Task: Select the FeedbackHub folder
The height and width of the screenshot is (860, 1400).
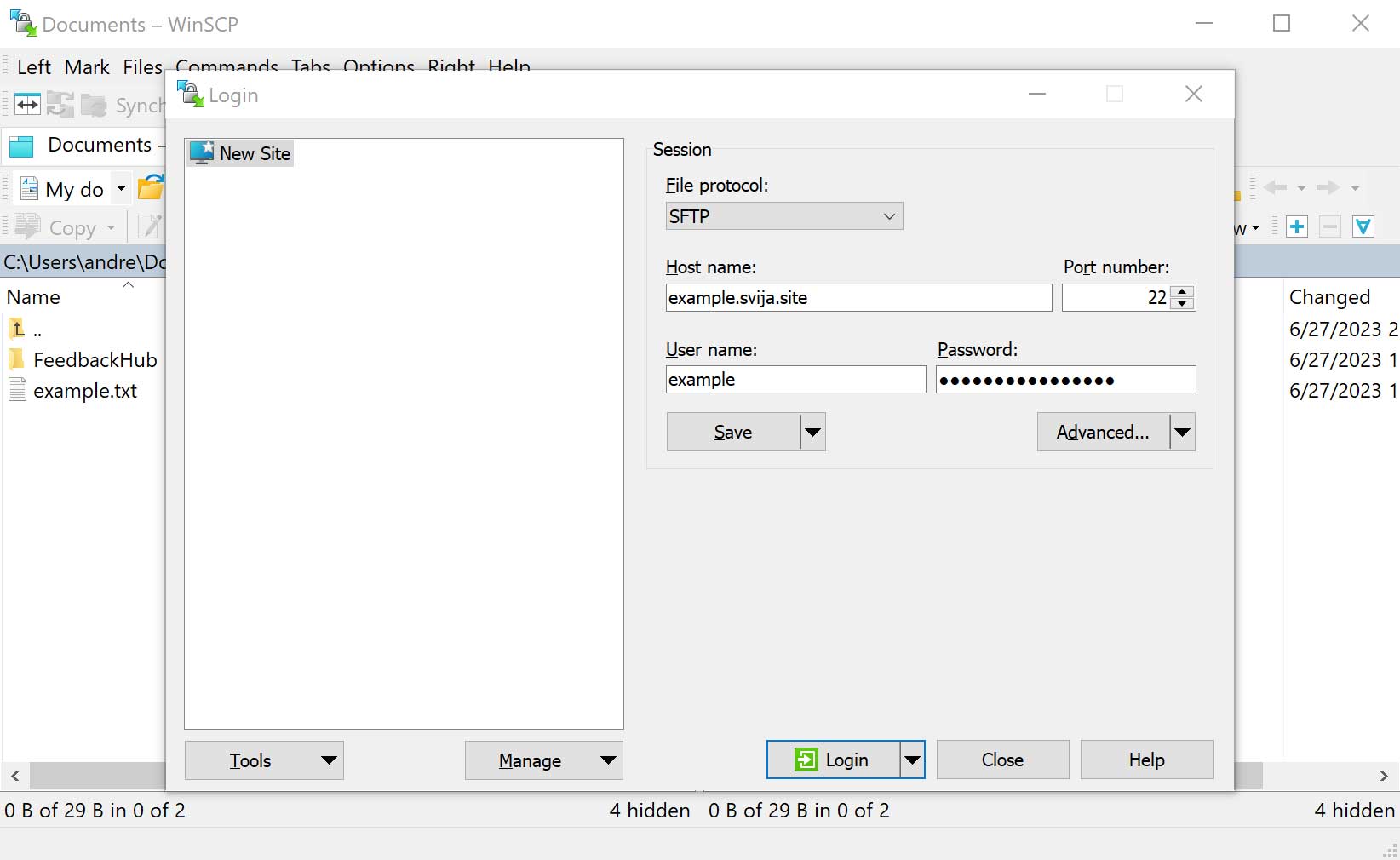Action: tap(94, 360)
